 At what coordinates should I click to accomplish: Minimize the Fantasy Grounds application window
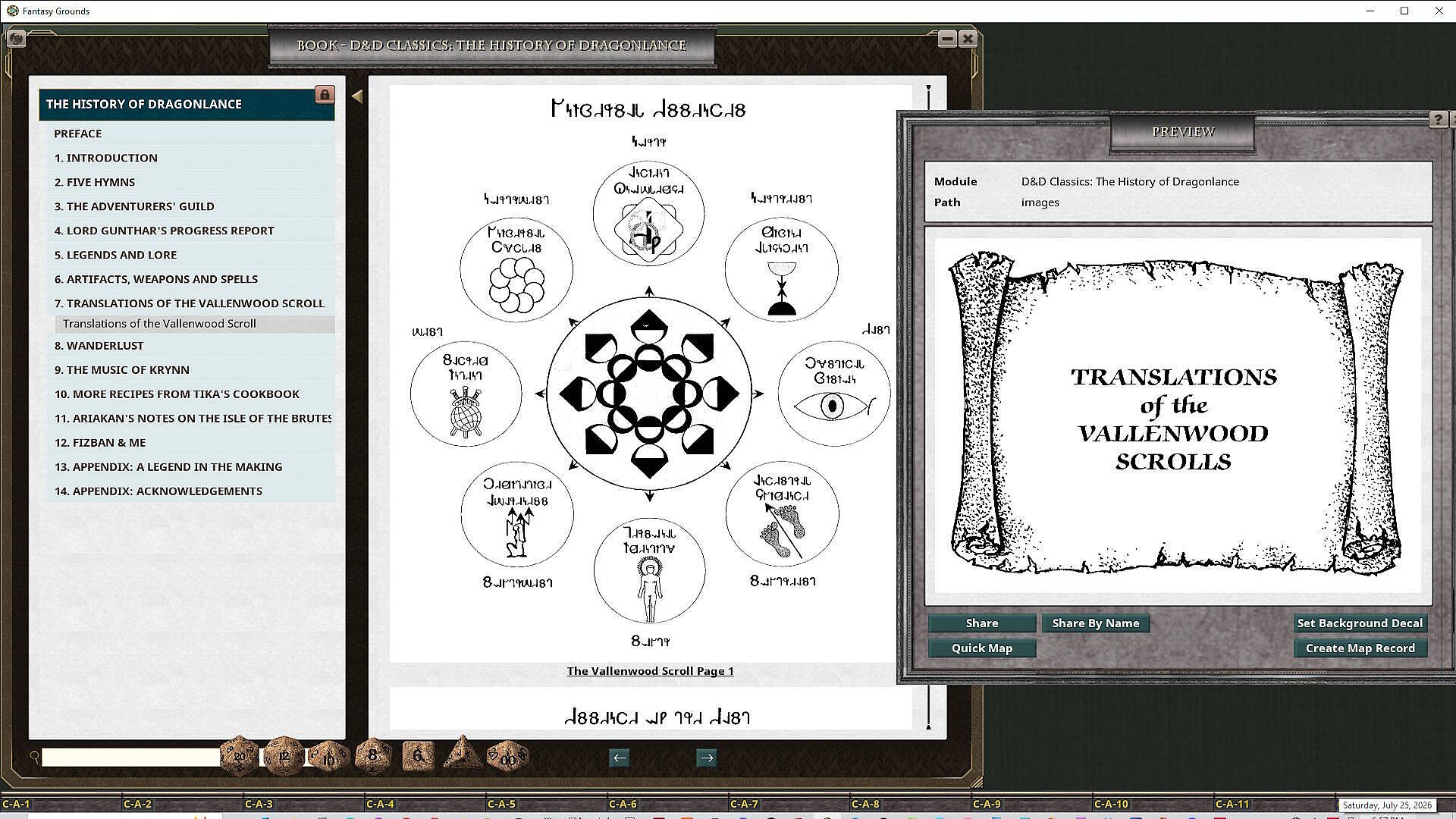[1370, 11]
